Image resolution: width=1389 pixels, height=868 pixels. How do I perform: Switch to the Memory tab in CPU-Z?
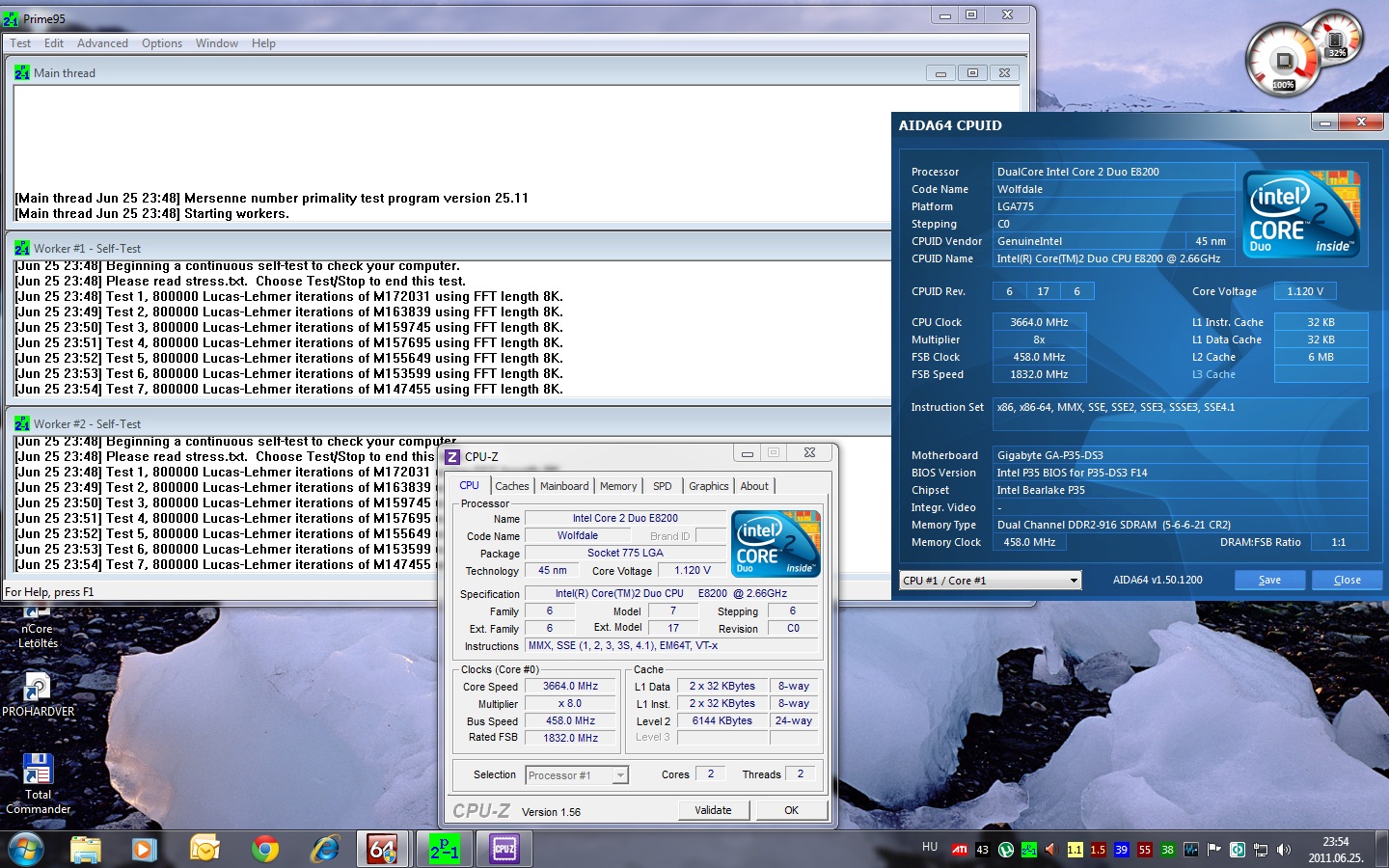point(618,486)
